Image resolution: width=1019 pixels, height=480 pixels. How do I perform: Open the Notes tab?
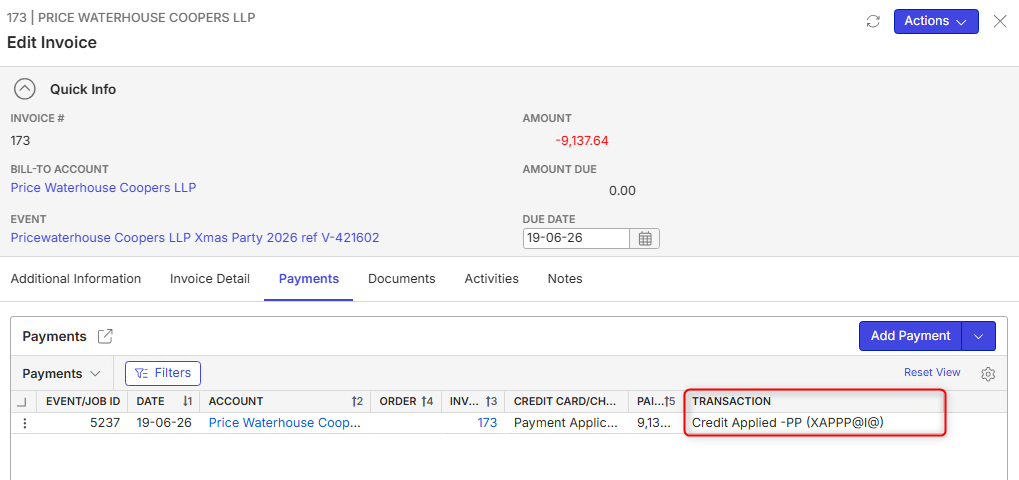[x=565, y=279]
